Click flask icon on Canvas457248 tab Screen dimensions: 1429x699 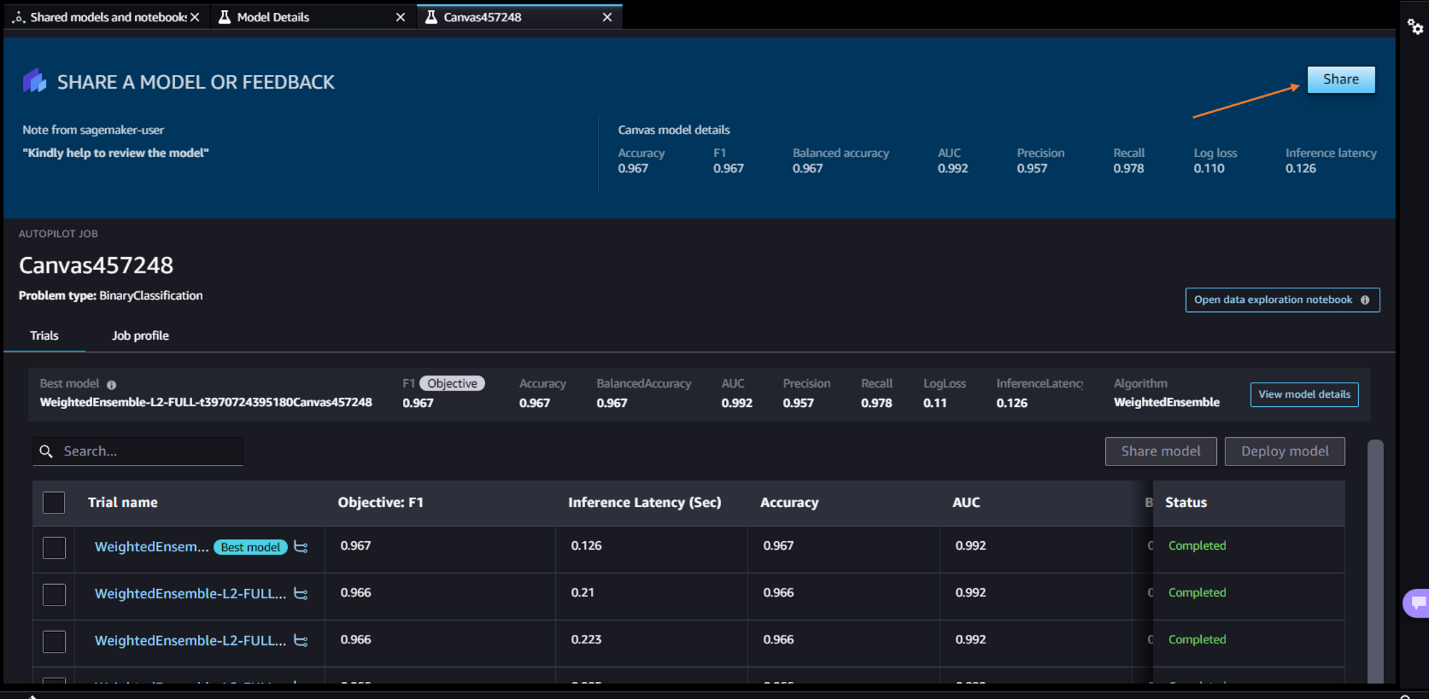pos(431,17)
